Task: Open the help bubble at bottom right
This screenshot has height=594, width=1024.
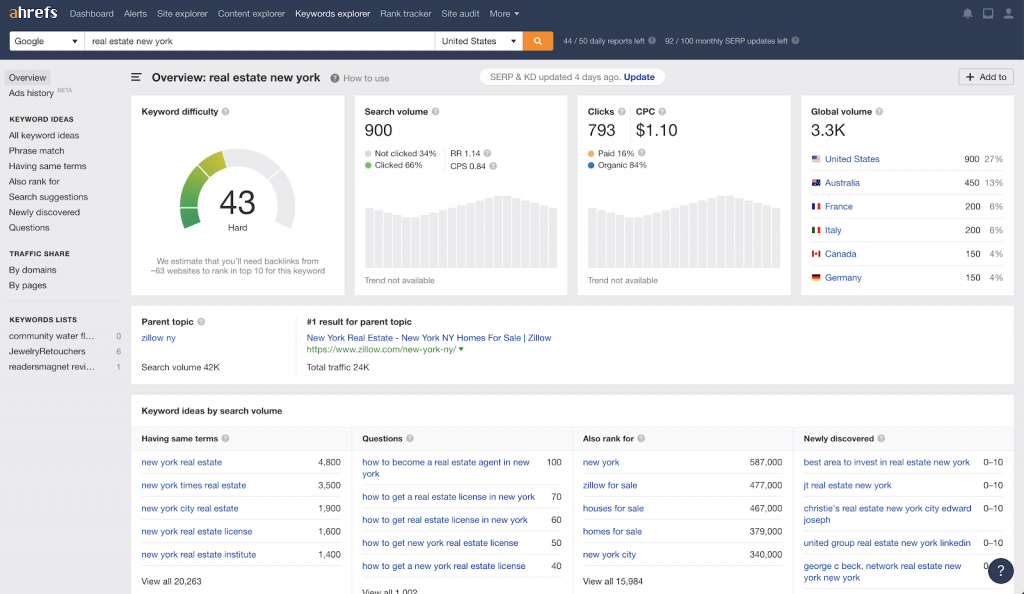Action: (1000, 570)
